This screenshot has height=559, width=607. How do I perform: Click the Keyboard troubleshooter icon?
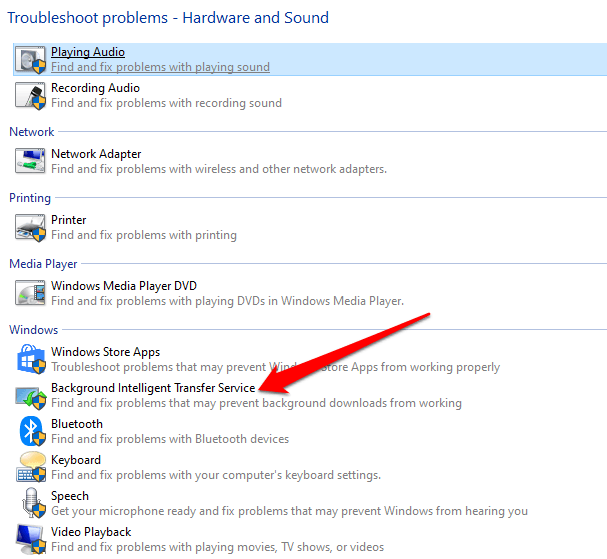[31, 466]
